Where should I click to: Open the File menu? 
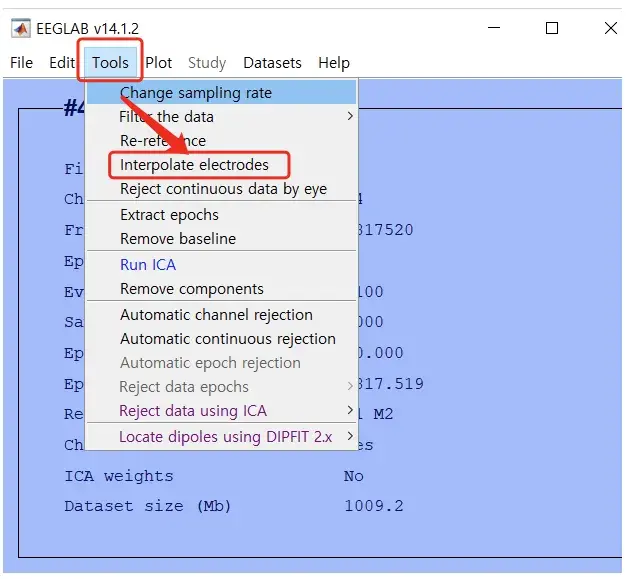coord(21,62)
